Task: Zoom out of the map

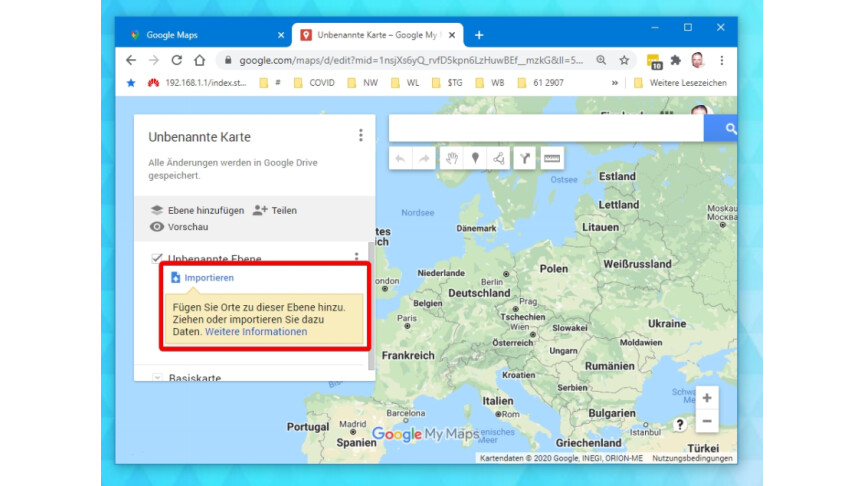Action: coord(707,422)
